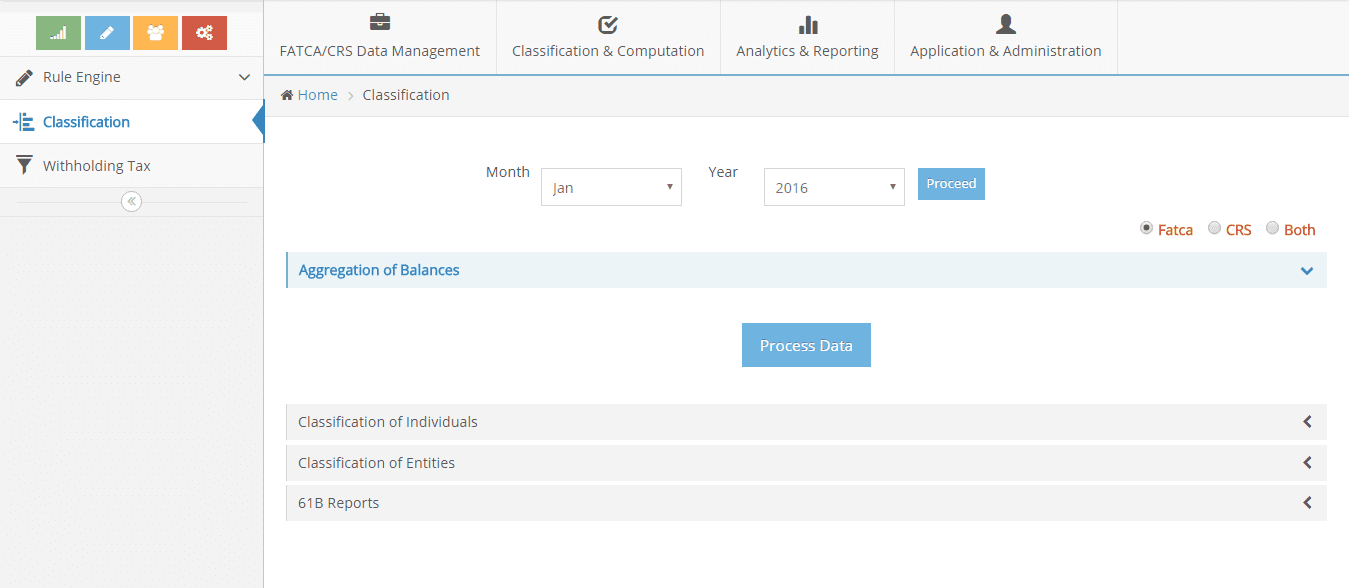The width and height of the screenshot is (1349, 588).
Task: Open the Year dropdown showing 2016
Action: click(x=834, y=187)
